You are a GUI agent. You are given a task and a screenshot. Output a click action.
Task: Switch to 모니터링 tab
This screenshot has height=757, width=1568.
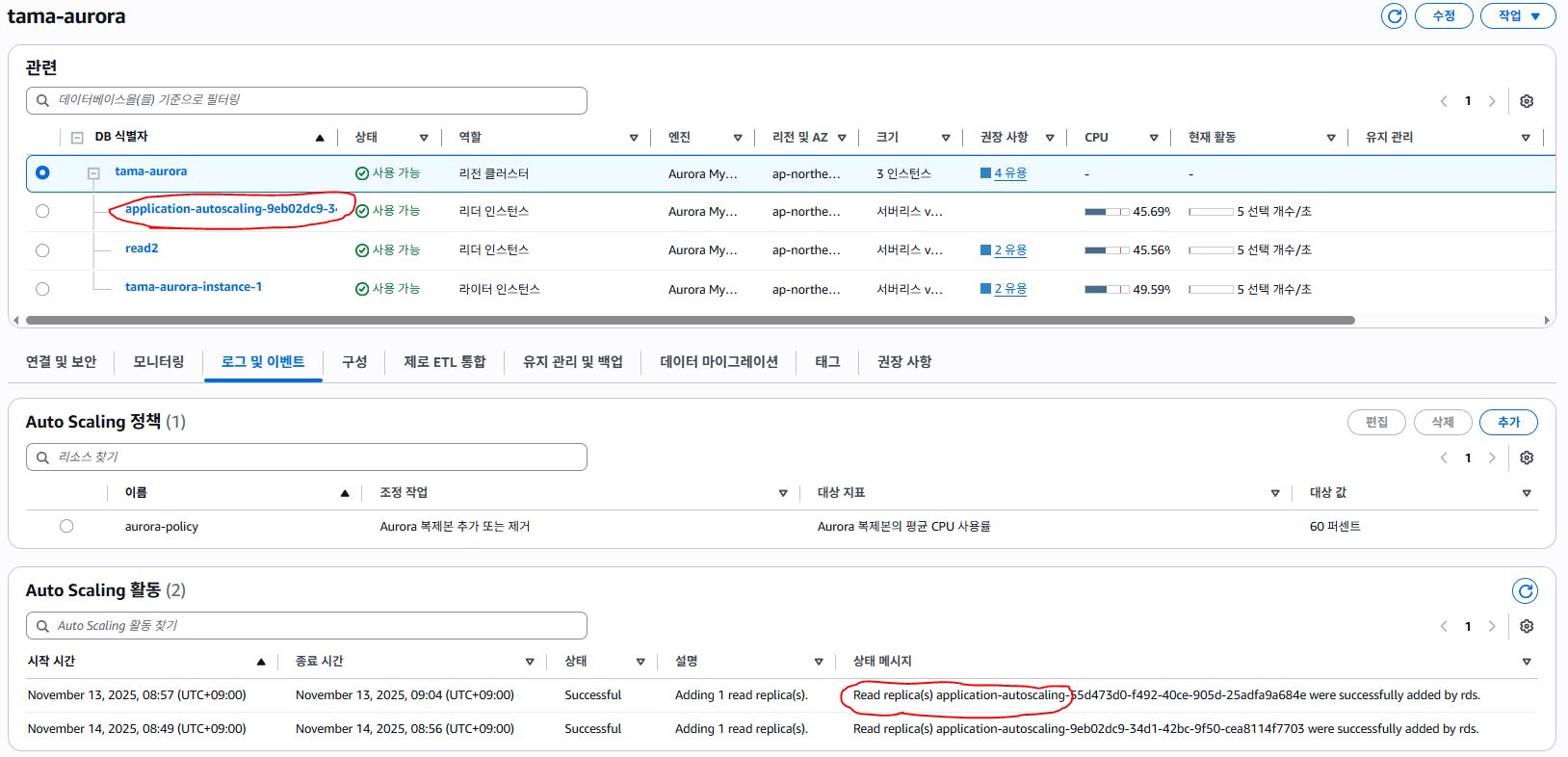(159, 362)
